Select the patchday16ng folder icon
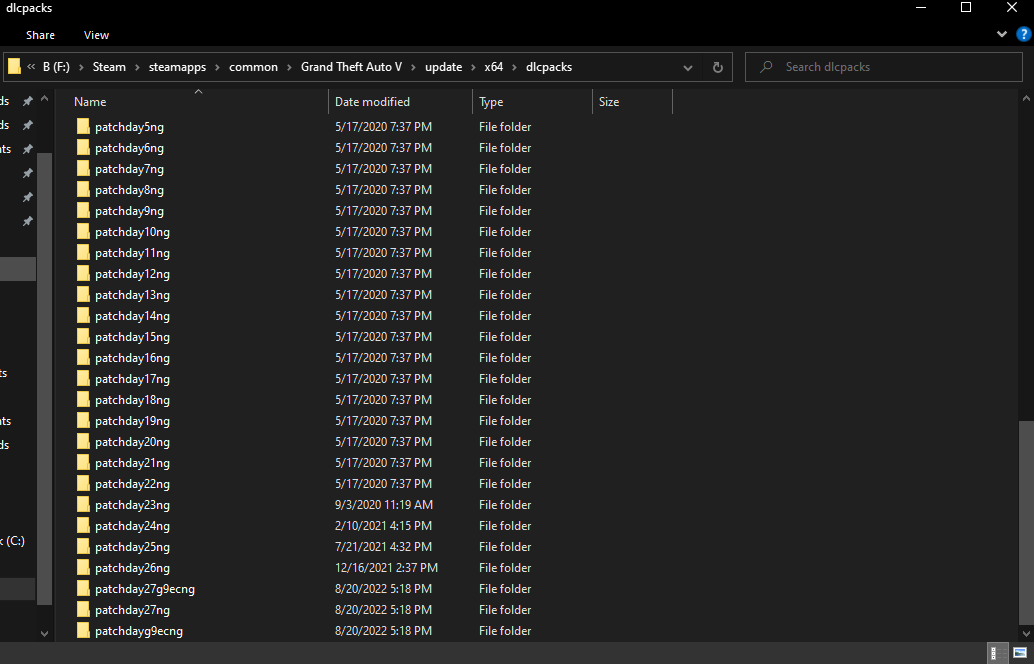This screenshot has width=1034, height=664. pos(83,358)
